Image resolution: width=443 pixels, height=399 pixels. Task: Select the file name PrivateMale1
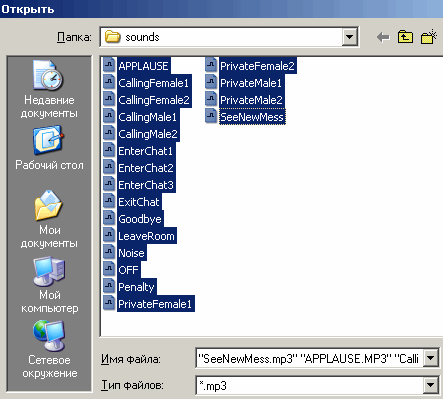(x=251, y=83)
